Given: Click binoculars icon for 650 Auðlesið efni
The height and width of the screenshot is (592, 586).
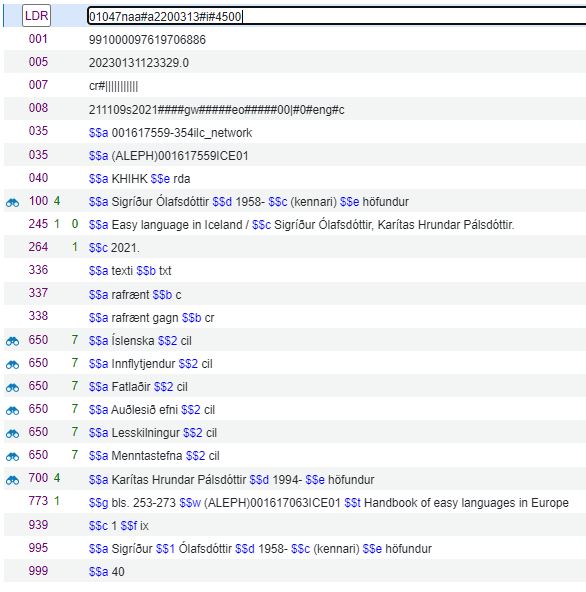Looking at the screenshot, I should (x=12, y=411).
